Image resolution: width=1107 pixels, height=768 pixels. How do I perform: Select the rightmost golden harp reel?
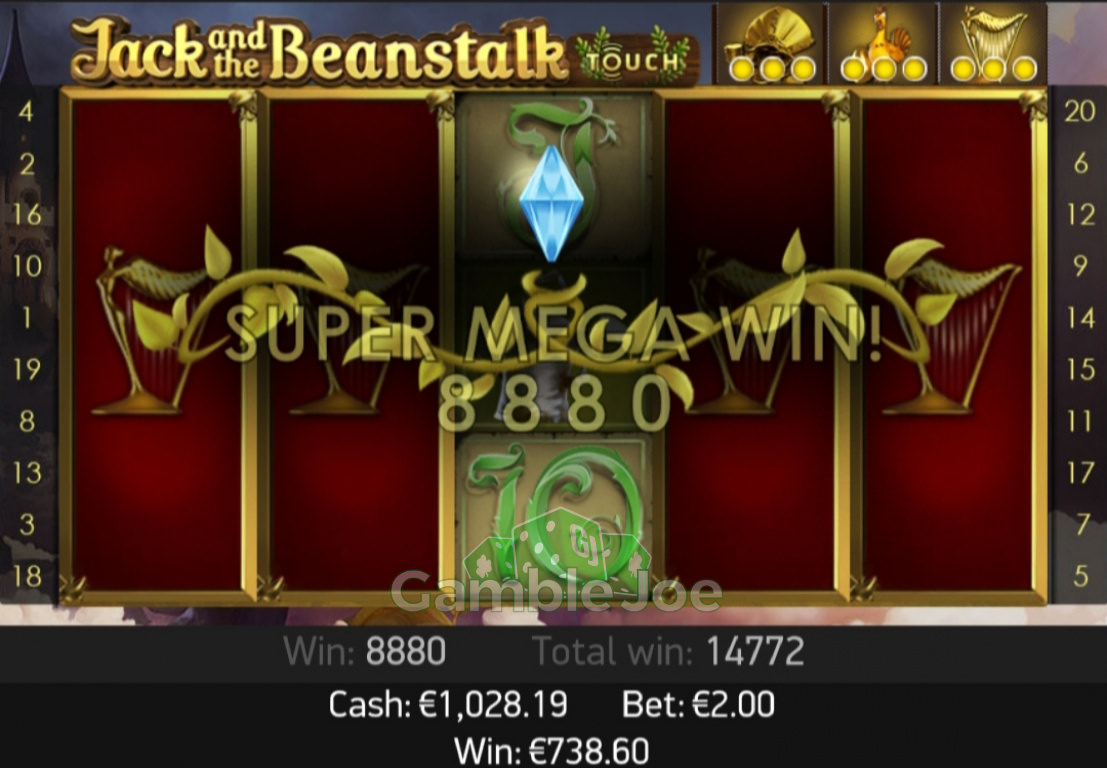pyautogui.click(x=948, y=344)
